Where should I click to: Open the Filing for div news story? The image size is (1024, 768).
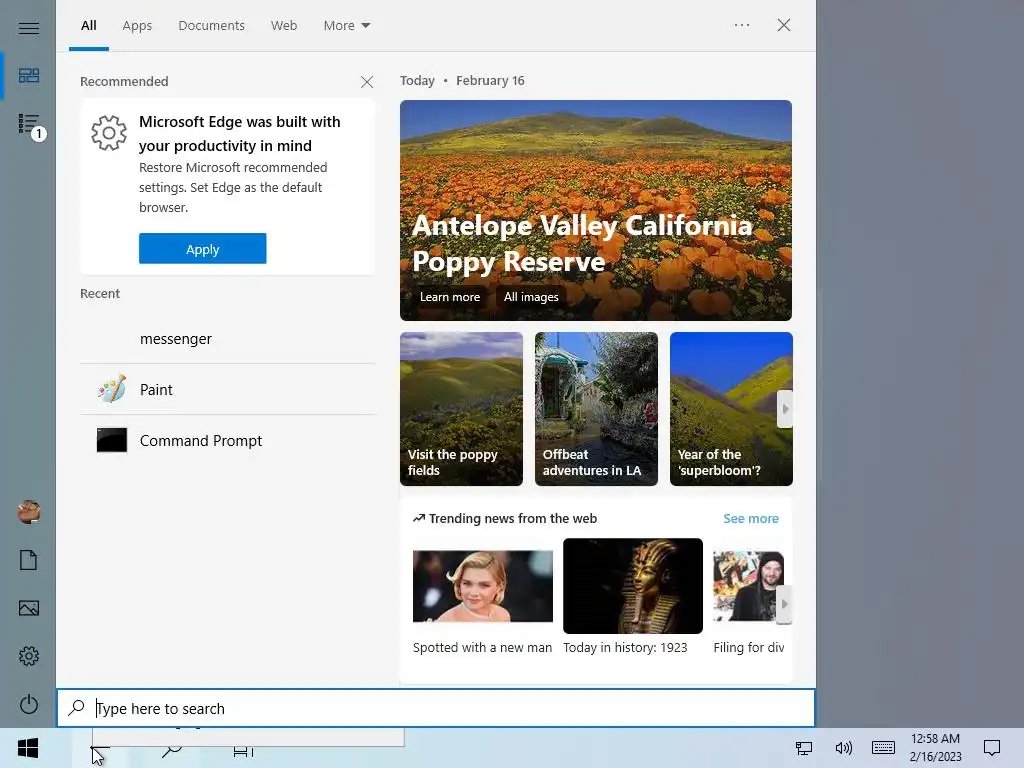click(749, 602)
